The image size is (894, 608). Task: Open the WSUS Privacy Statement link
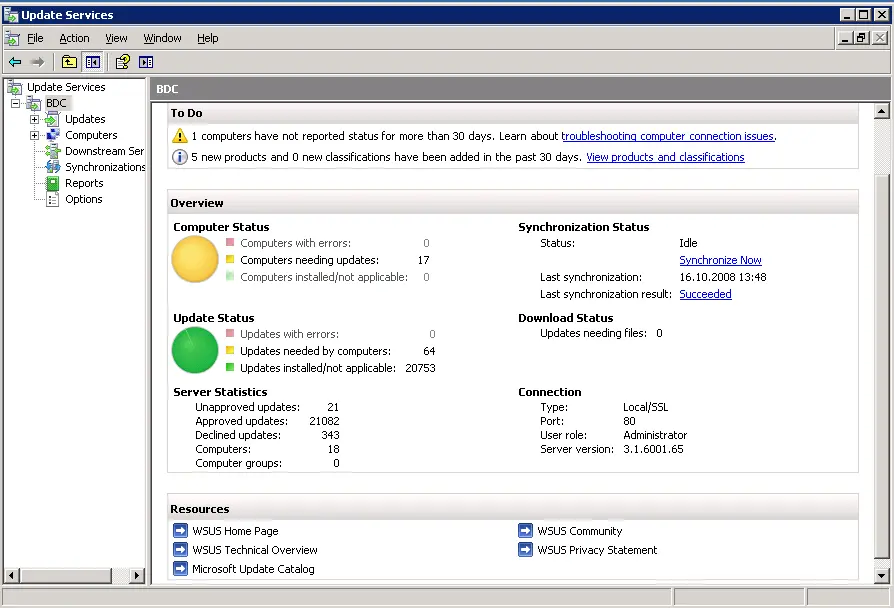click(597, 550)
